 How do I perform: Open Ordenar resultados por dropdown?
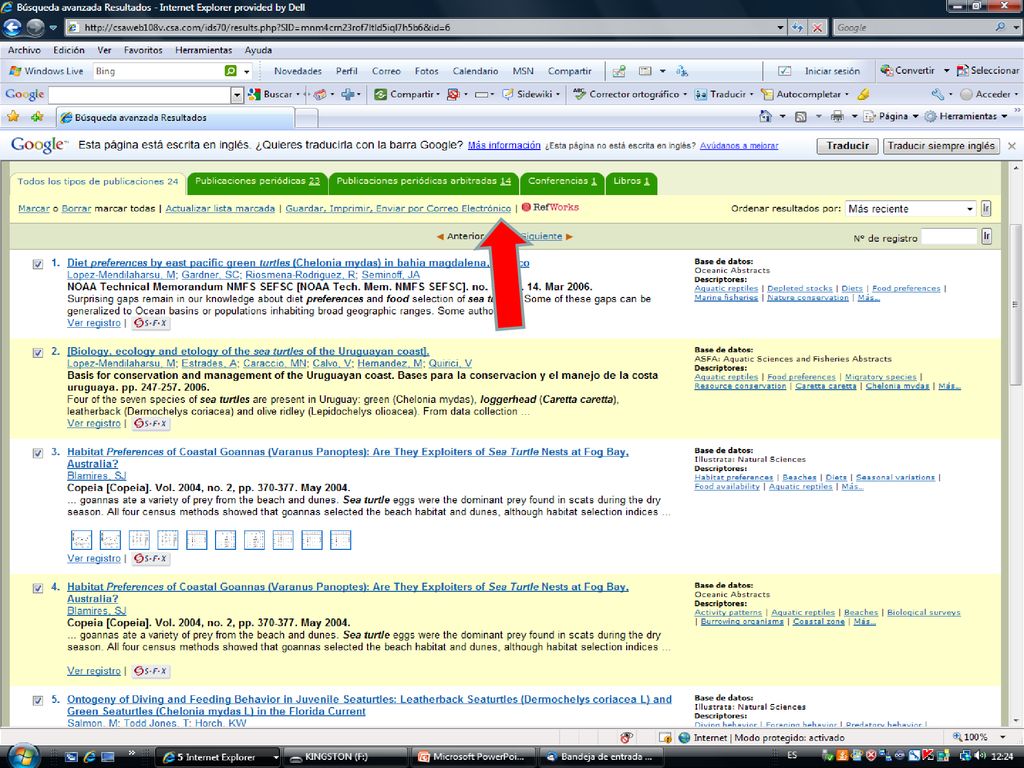(x=910, y=208)
